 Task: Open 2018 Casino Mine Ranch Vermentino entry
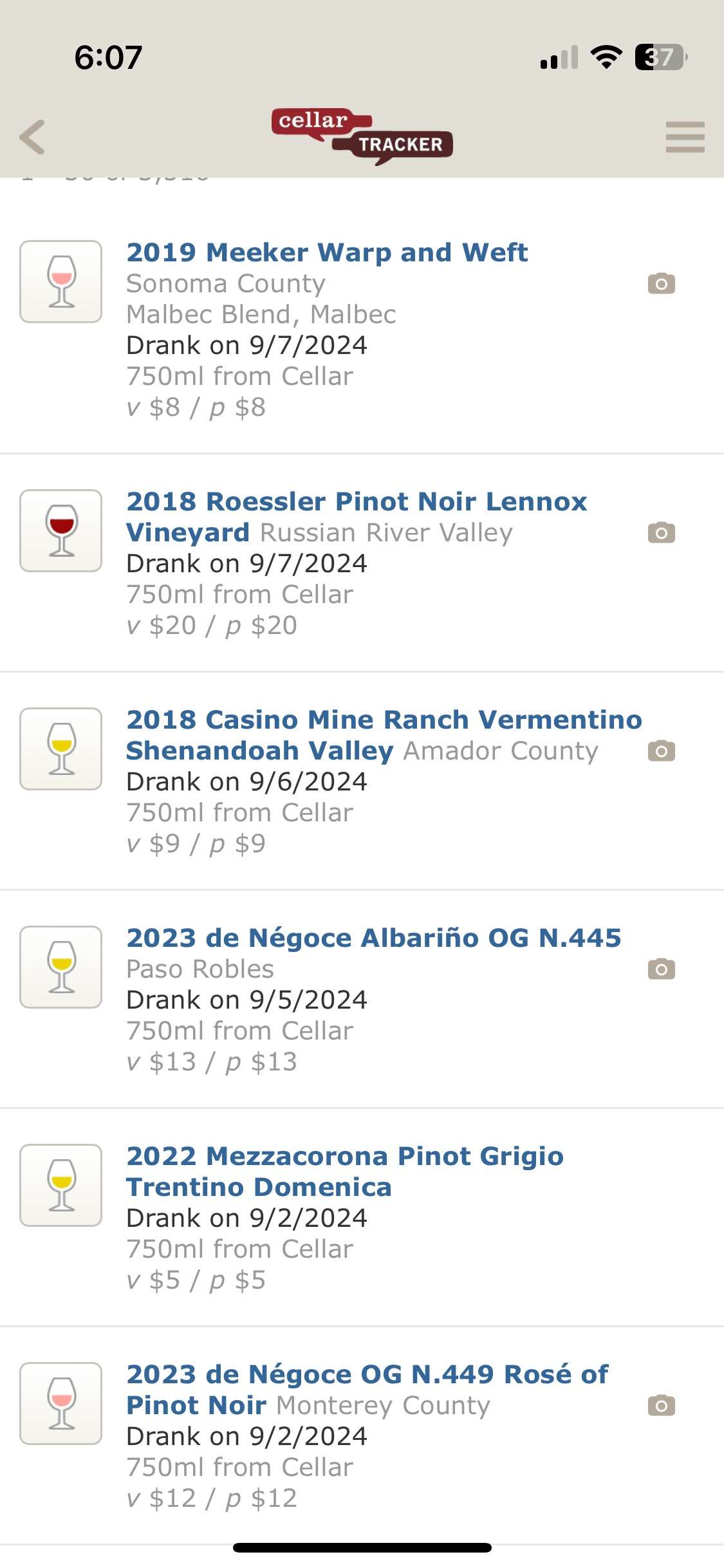[384, 720]
